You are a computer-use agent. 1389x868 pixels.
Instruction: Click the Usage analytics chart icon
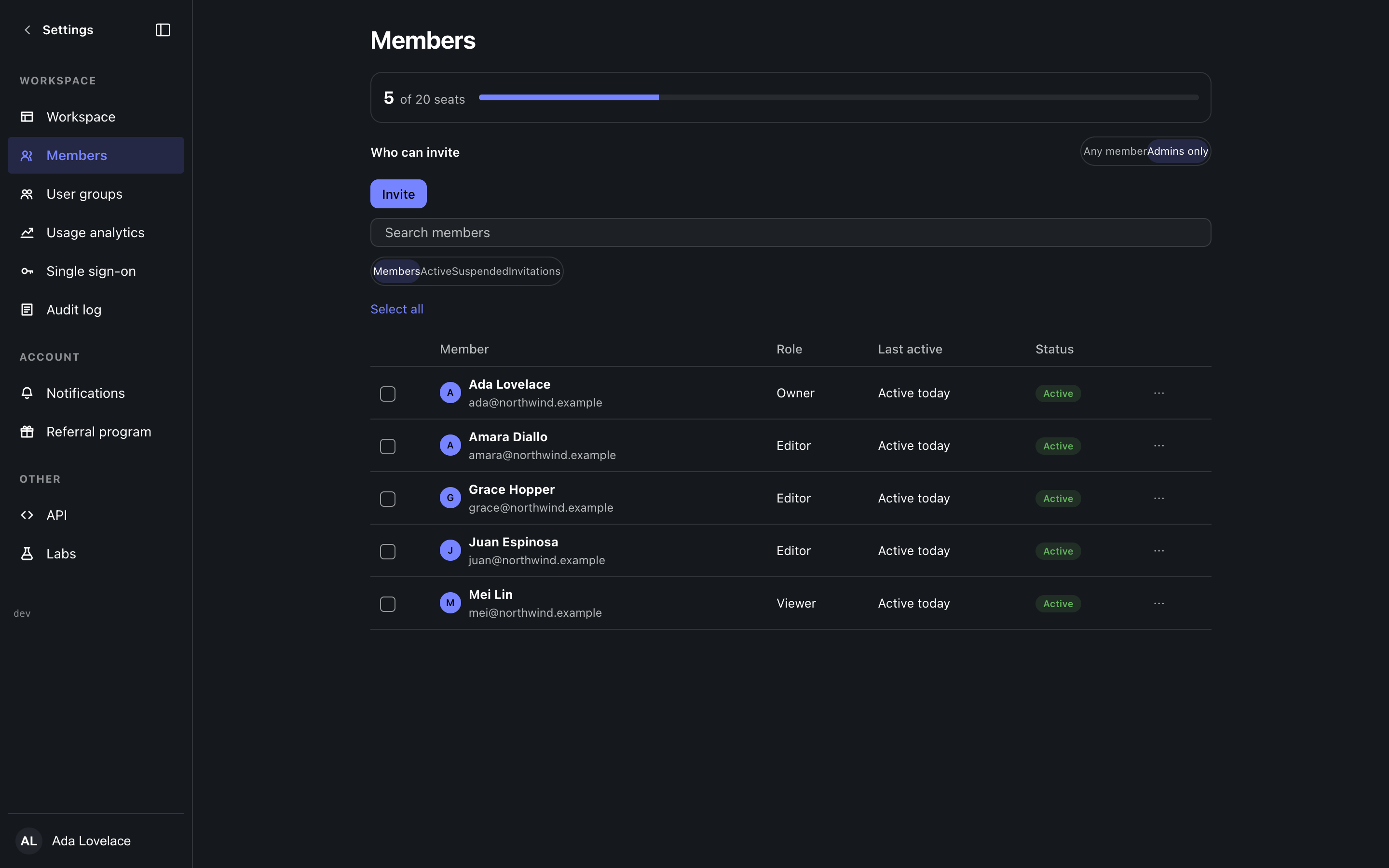point(27,232)
